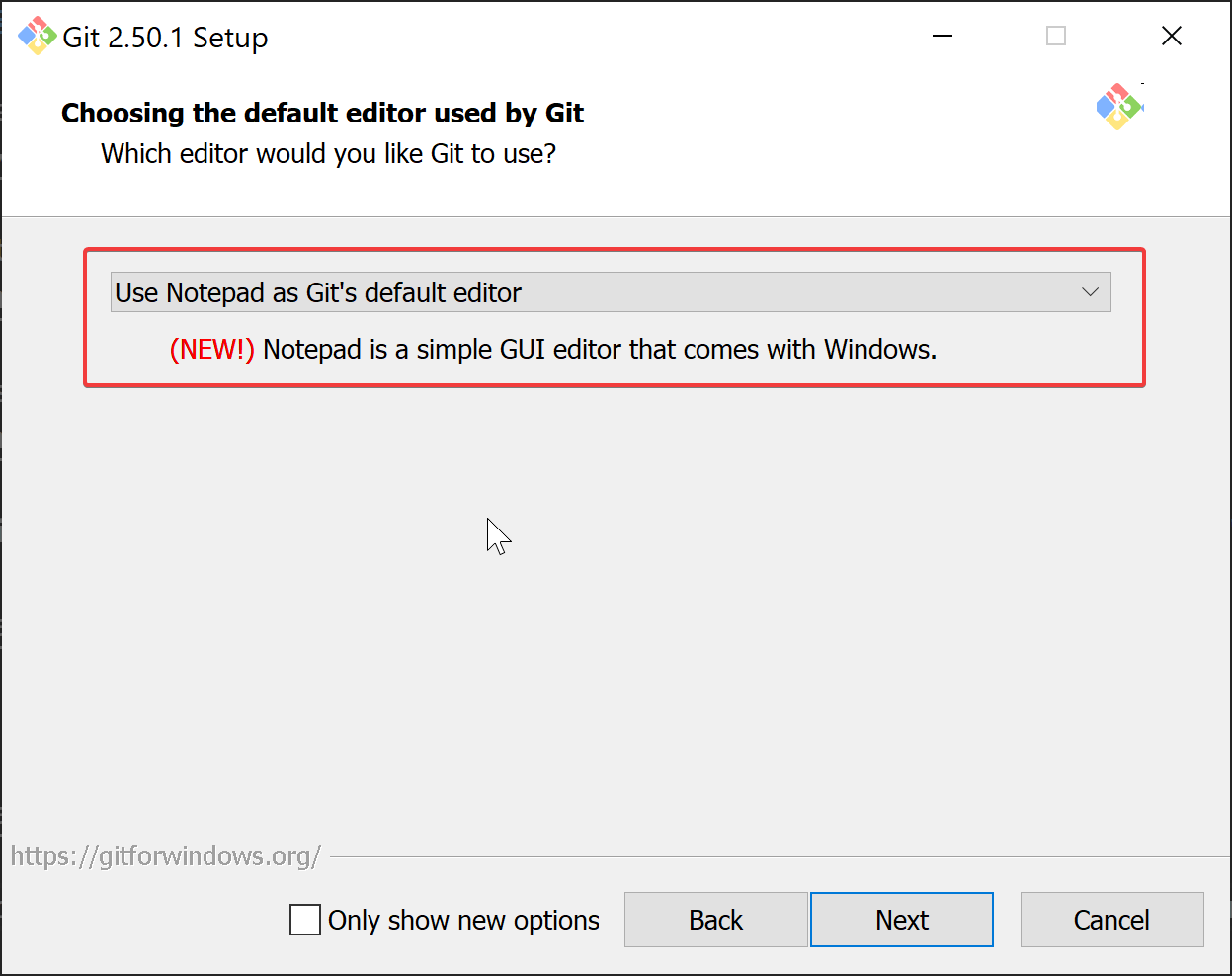
Task: Go back with the Back button
Action: (715, 920)
